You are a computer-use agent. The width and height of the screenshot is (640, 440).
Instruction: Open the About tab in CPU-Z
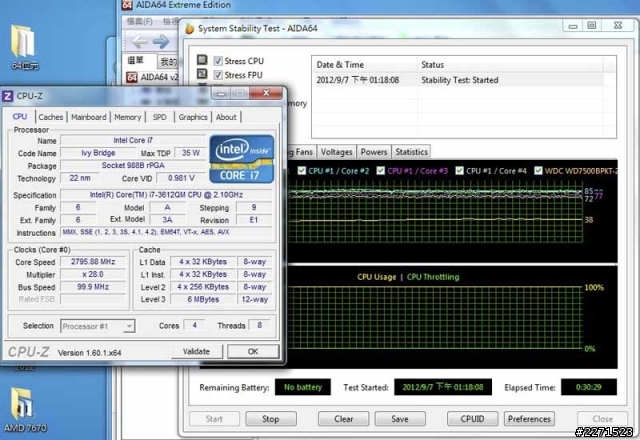tap(226, 117)
